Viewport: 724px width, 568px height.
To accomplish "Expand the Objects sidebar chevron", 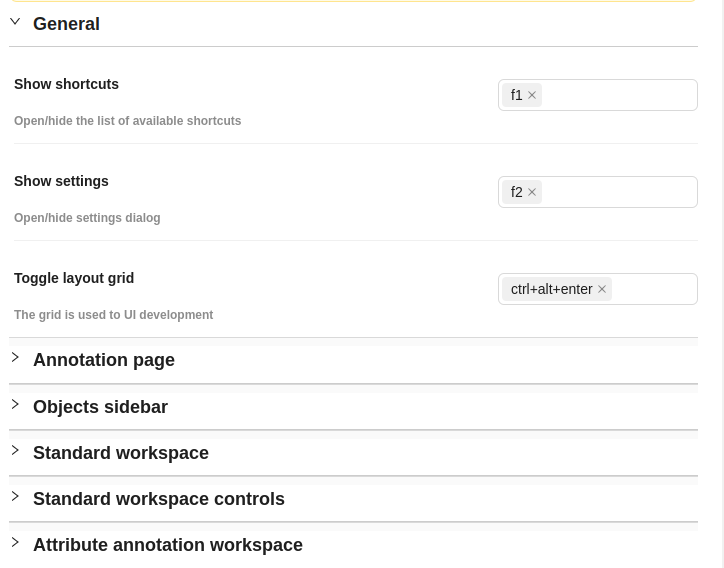I will 15,405.
